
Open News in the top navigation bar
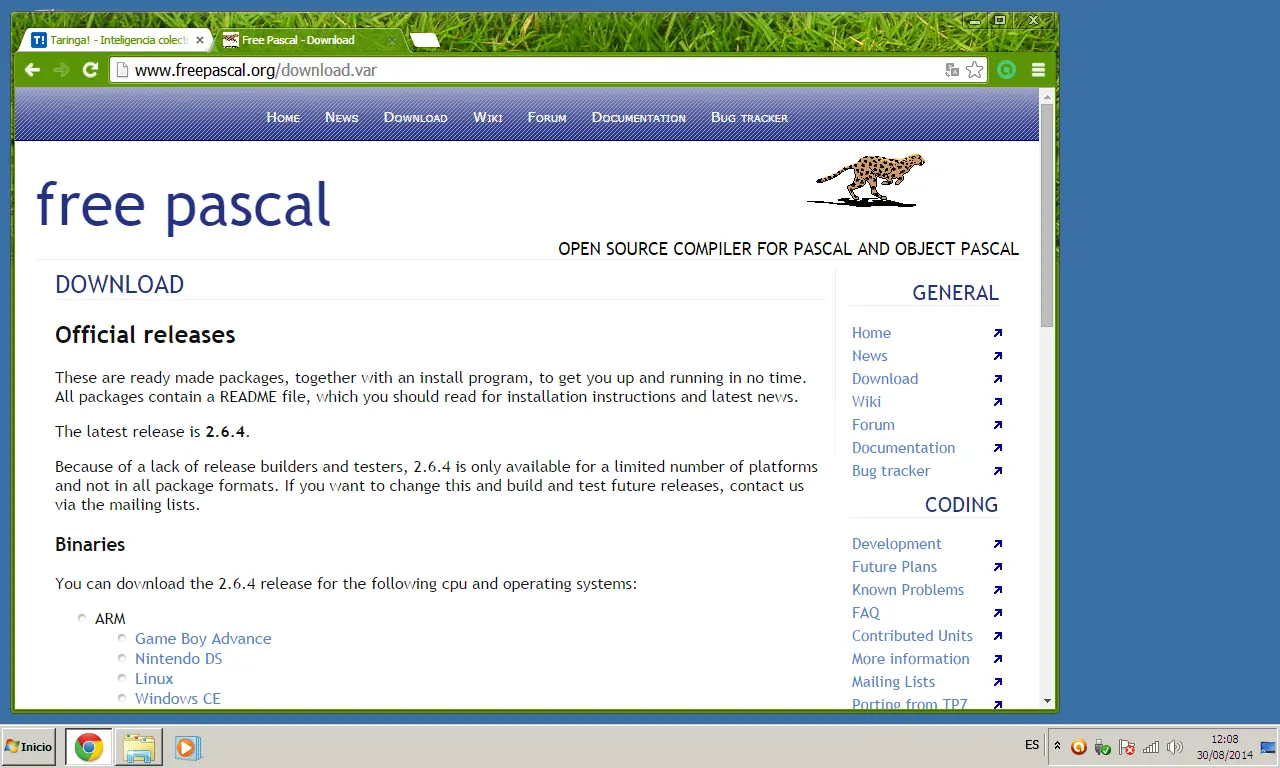pos(341,117)
